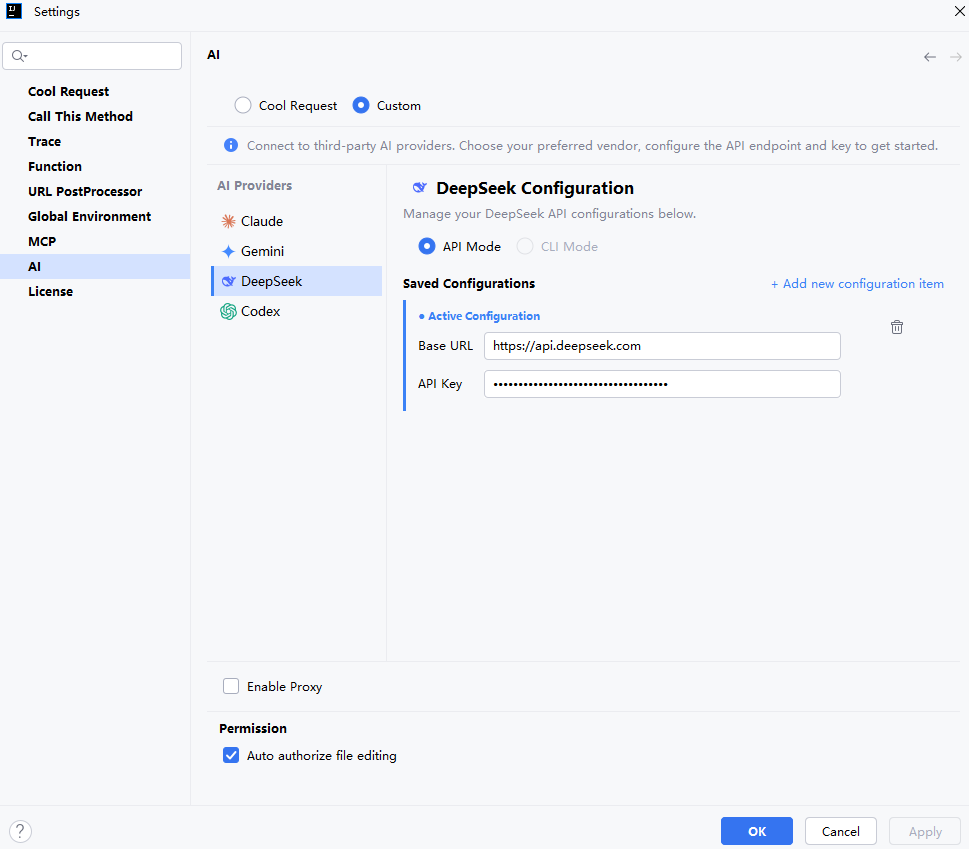Open the Function settings page
Screen dimensions: 969x849
point(95,166)
